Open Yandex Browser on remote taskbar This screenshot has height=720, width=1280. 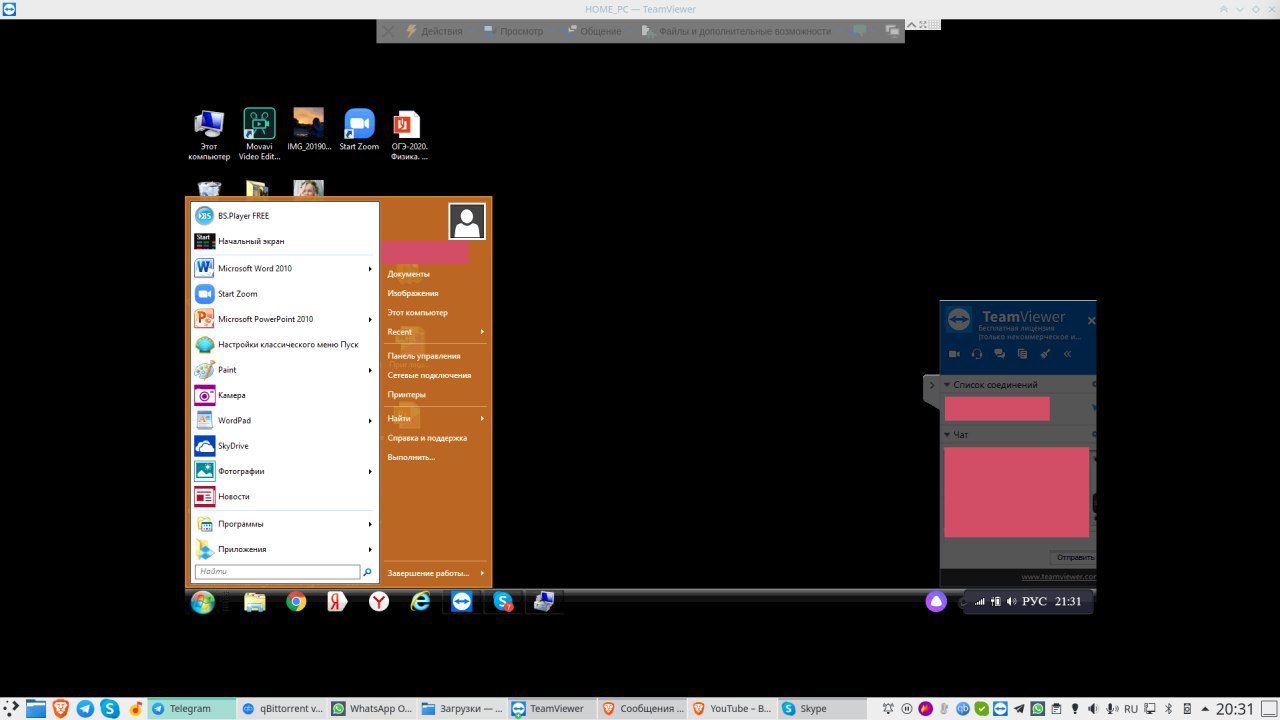[x=379, y=602]
